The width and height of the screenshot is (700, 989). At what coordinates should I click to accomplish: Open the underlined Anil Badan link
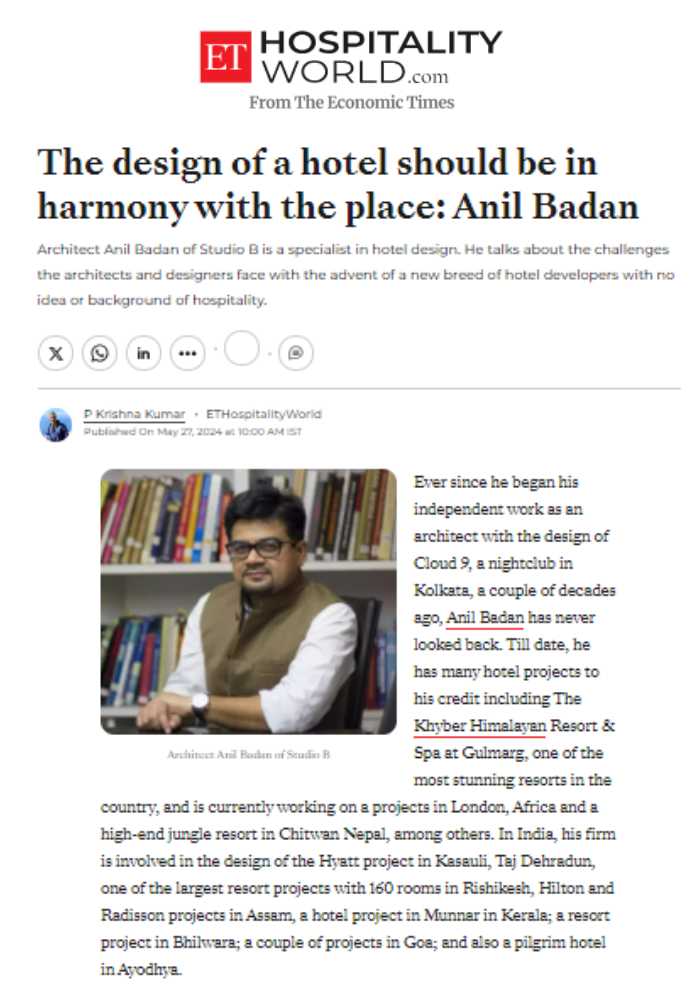point(485,617)
